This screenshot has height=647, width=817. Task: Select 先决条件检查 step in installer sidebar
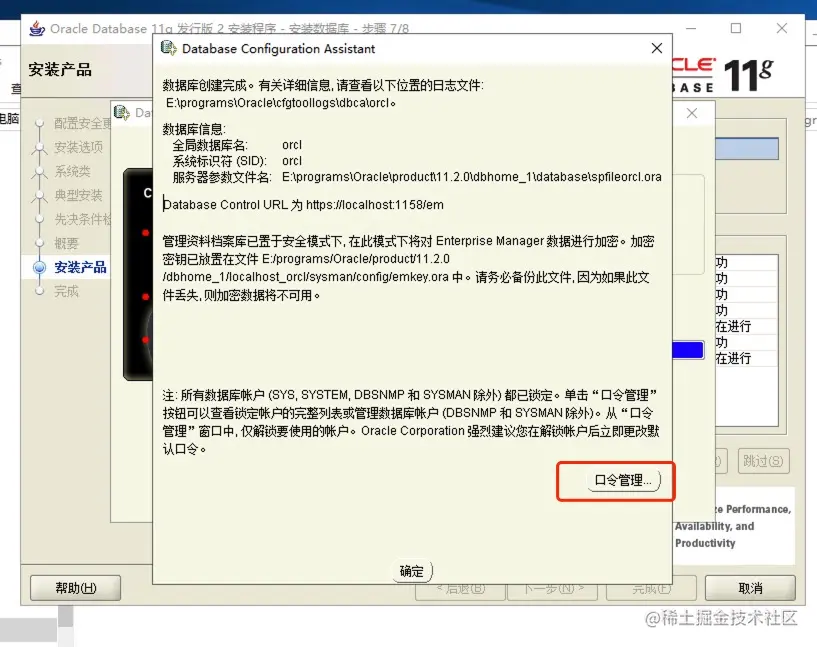tap(82, 219)
